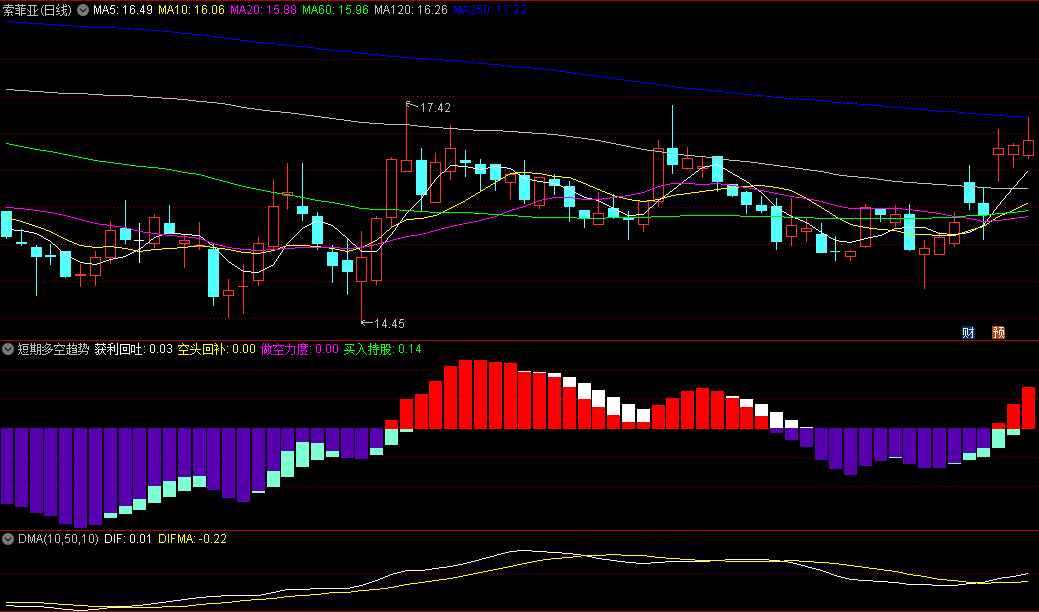The height and width of the screenshot is (612, 1039).
Task: Expand the 索菲亚 main chart dropdown arrow
Action: (x=83, y=10)
